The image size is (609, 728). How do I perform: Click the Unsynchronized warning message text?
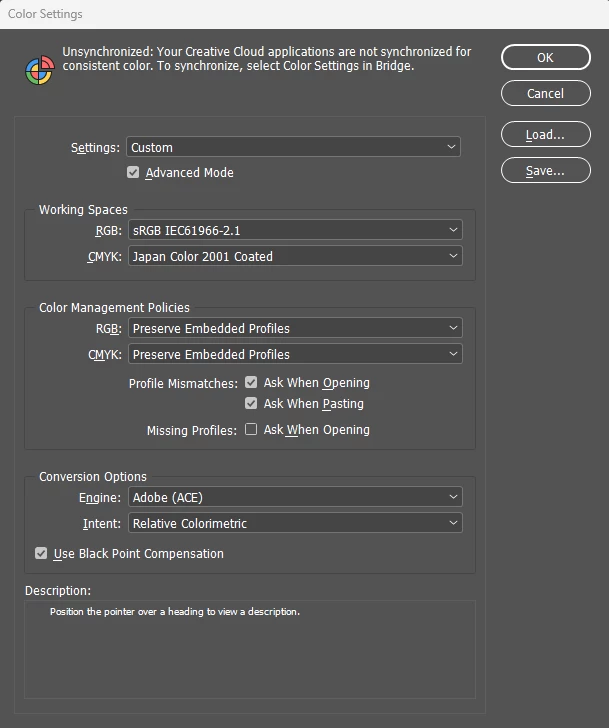point(267,58)
